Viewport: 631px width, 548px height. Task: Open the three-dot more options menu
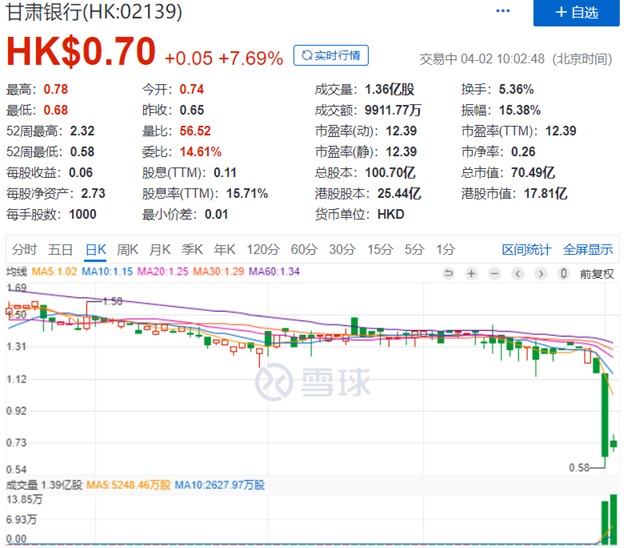pos(503,11)
